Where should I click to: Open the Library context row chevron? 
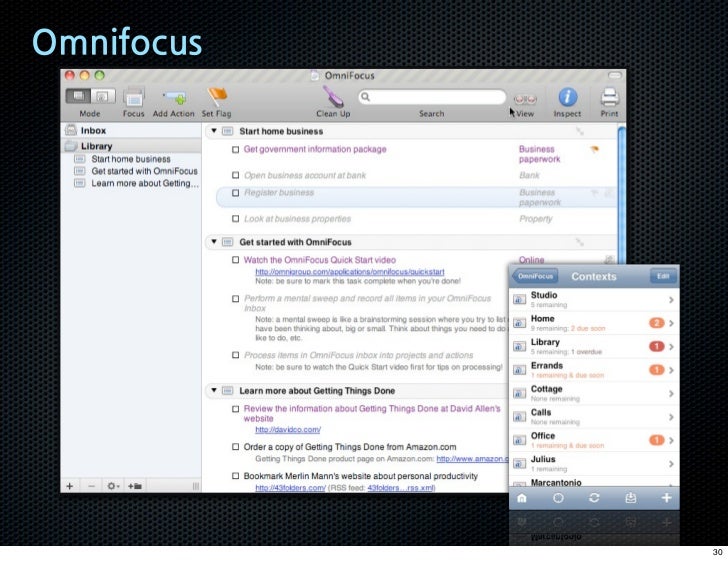671,346
